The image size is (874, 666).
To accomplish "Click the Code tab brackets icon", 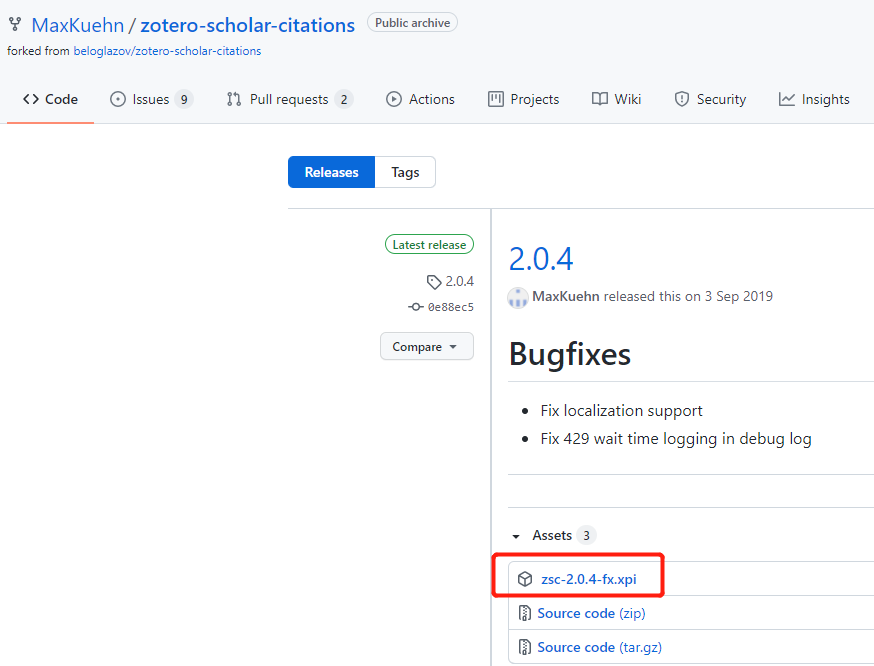I will tap(31, 99).
